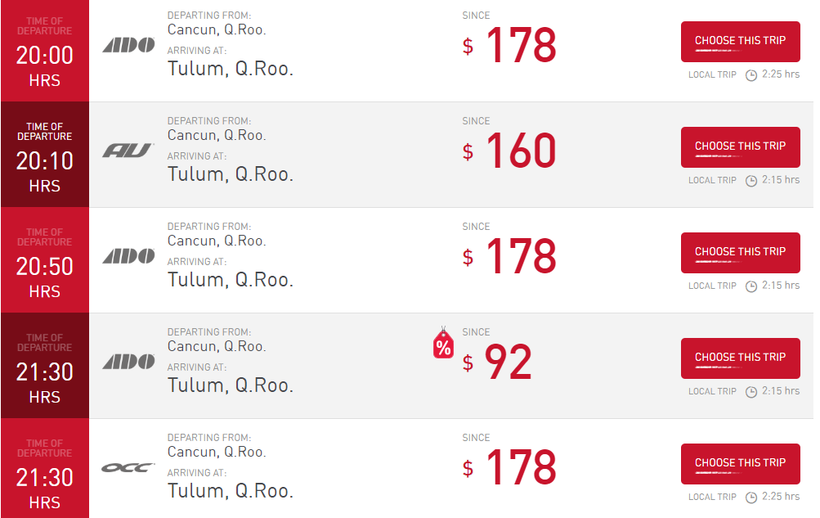Choose the 21:30 OCC trip
Screen dimensions: 820x518
tap(740, 464)
